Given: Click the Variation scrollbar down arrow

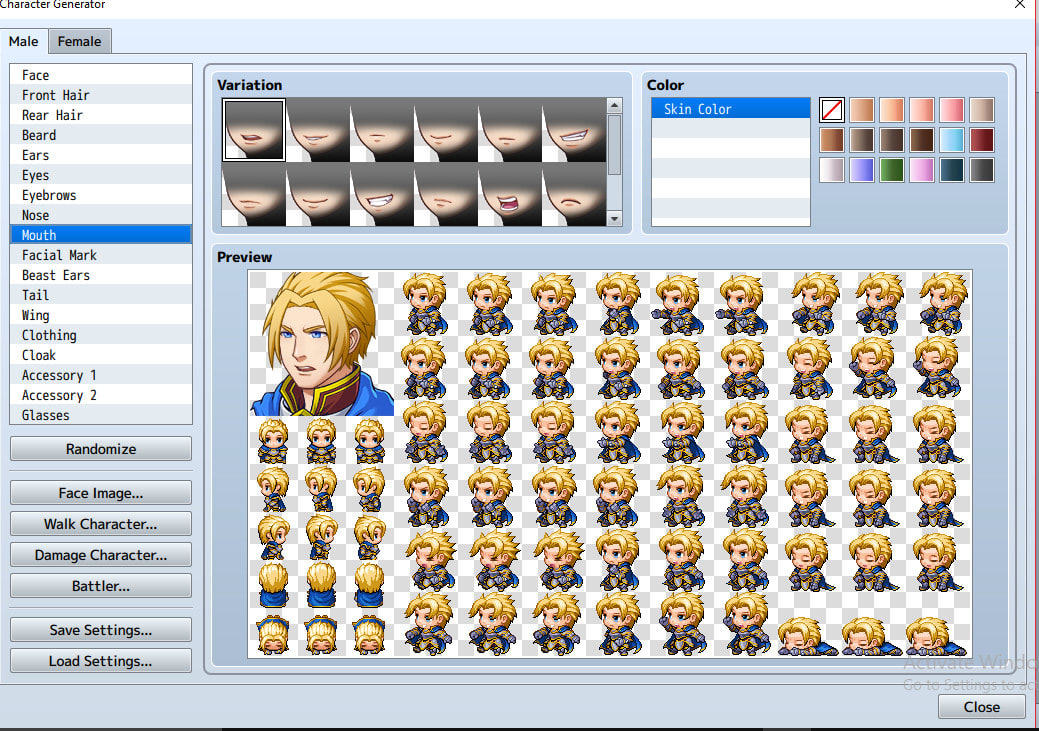Looking at the screenshot, I should 614,219.
